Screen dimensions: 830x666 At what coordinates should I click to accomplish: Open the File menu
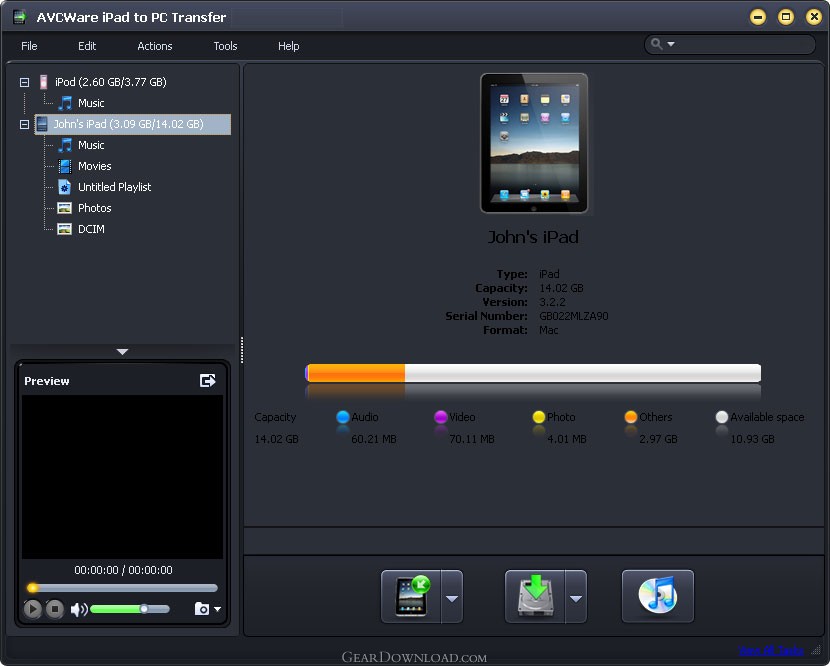(29, 46)
